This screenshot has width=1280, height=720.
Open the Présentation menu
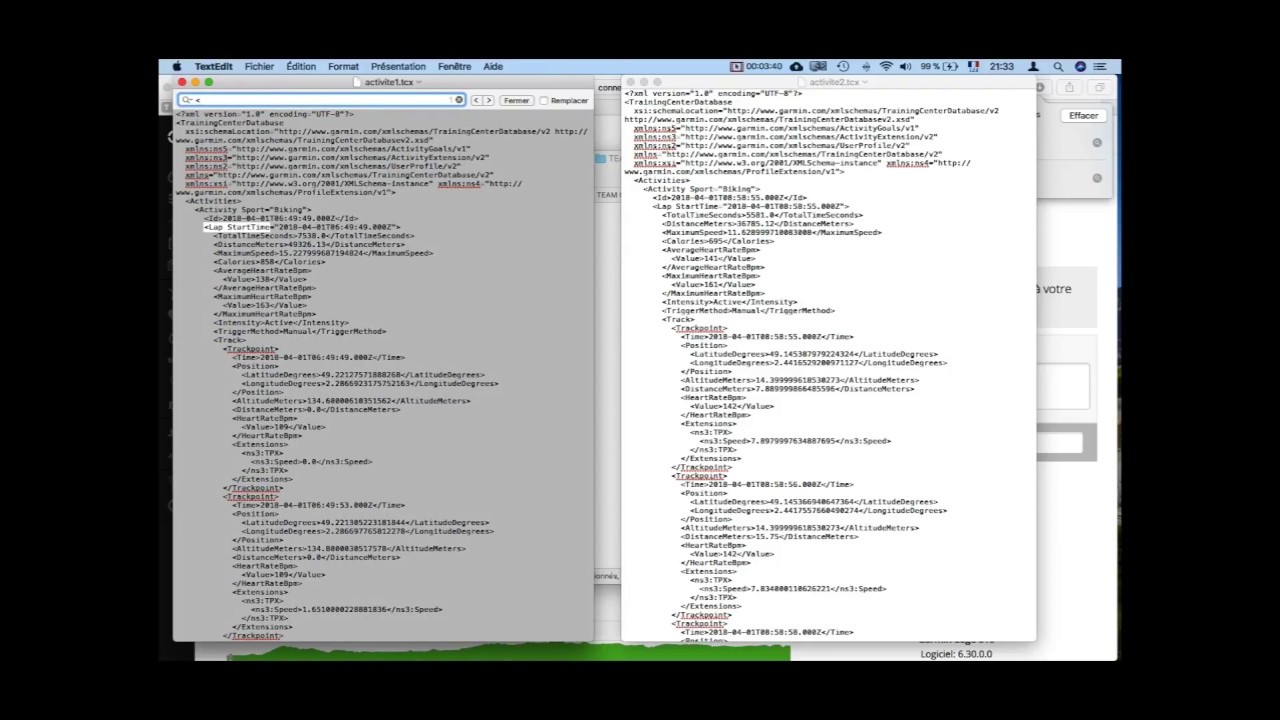click(x=398, y=67)
